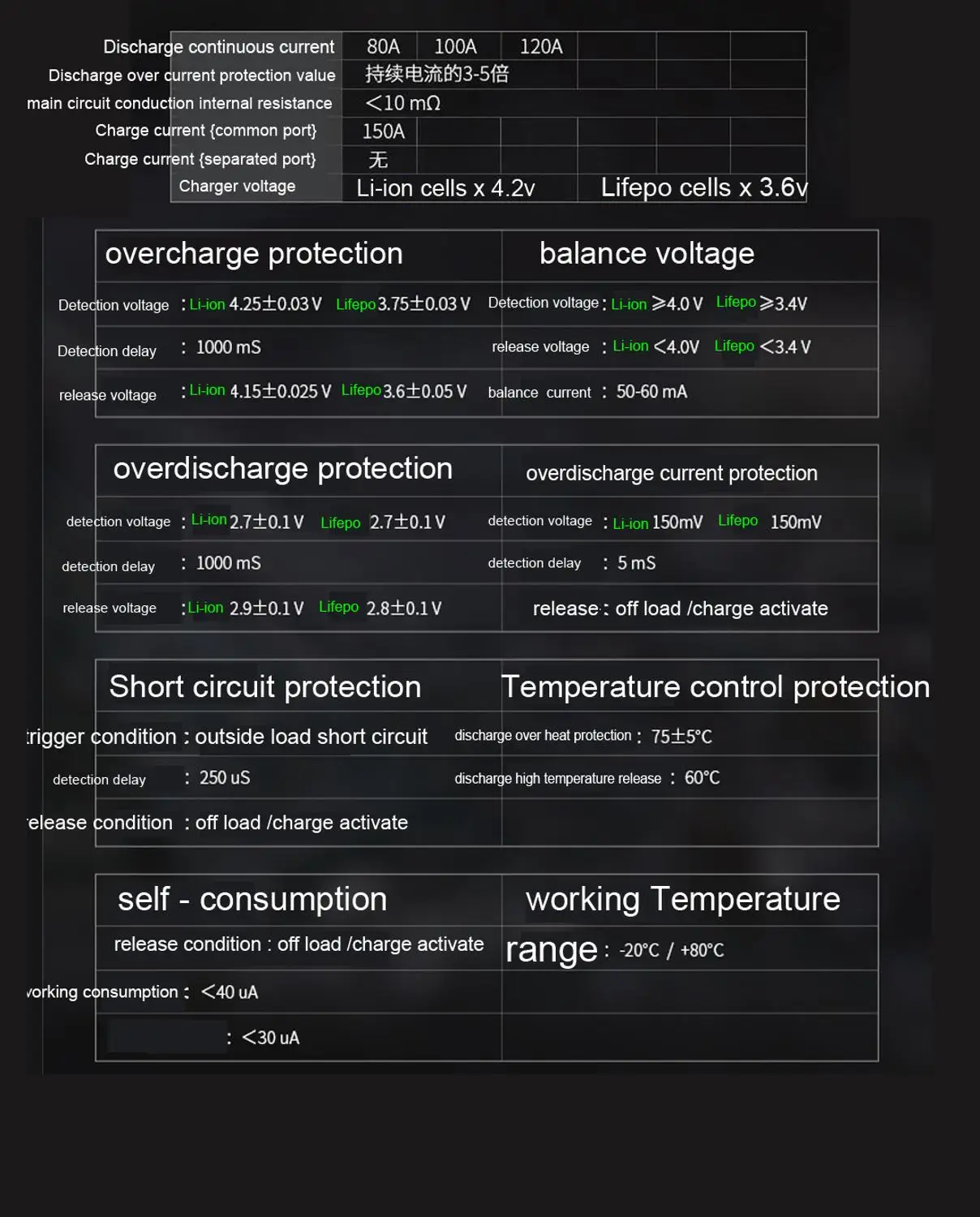Click the "Short circuit protection" heading
980x1217 pixels.
click(x=265, y=687)
